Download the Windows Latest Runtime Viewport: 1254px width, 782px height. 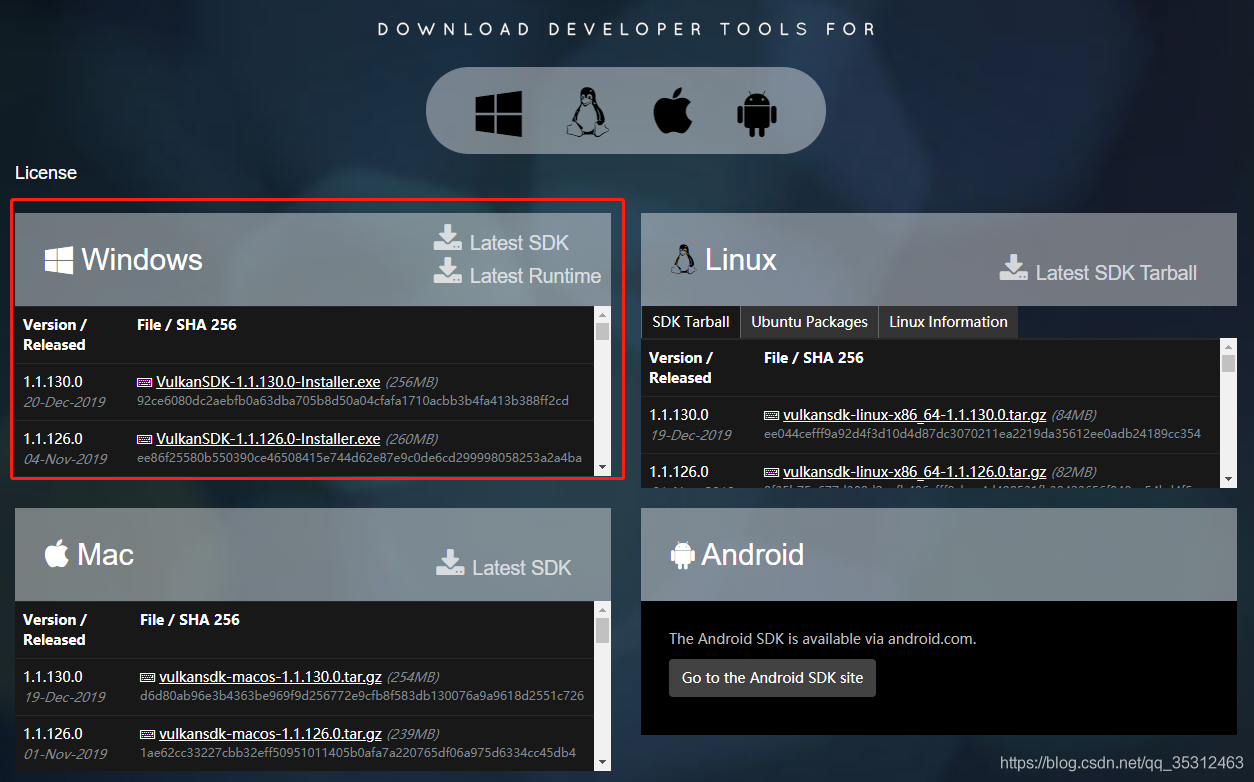[518, 274]
